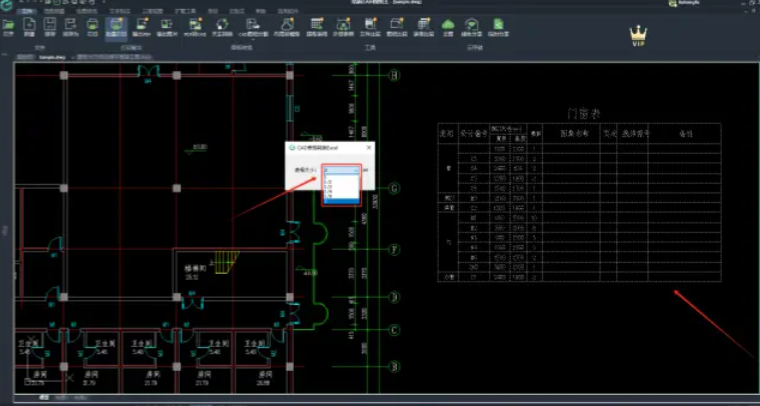Close the CAD to Excel dialog

tap(368, 148)
